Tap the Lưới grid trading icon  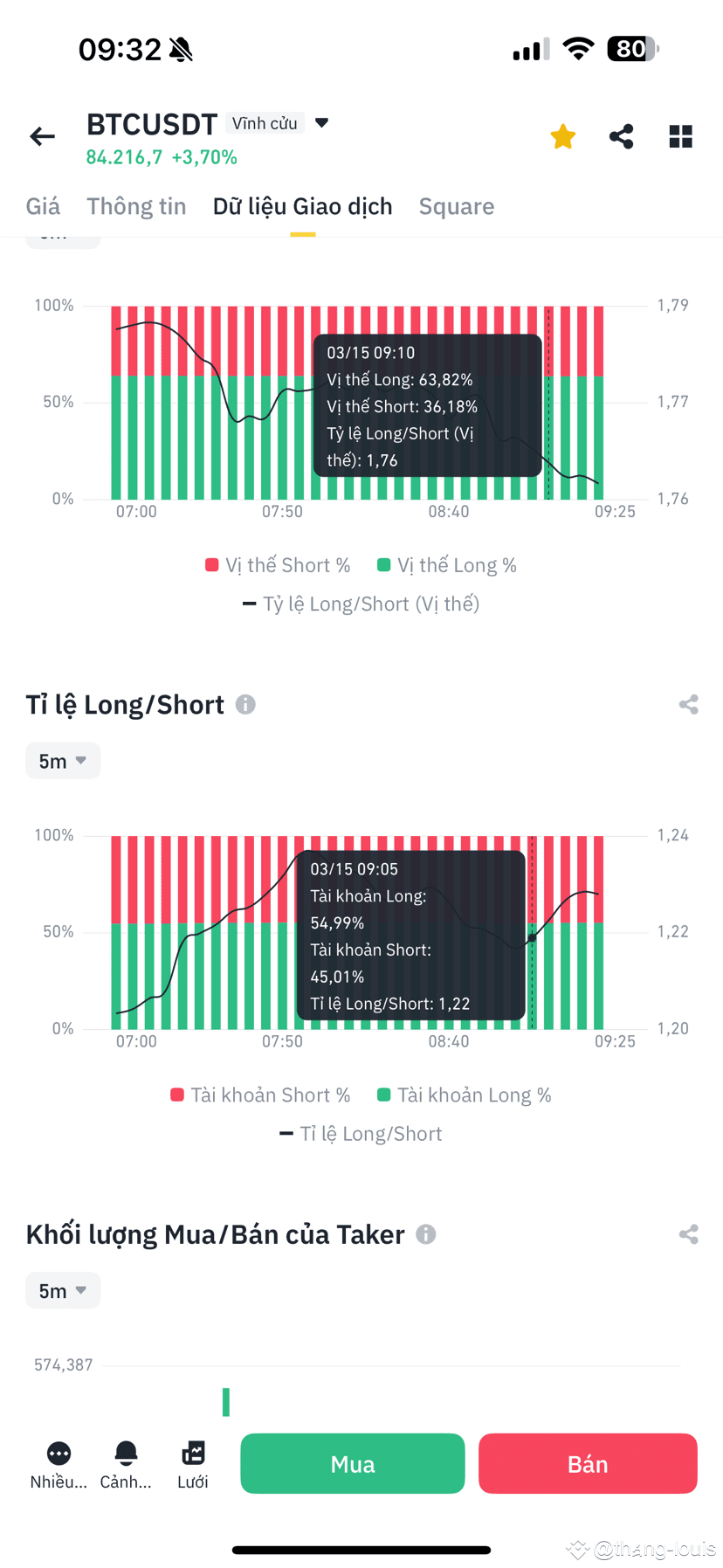(x=192, y=1463)
